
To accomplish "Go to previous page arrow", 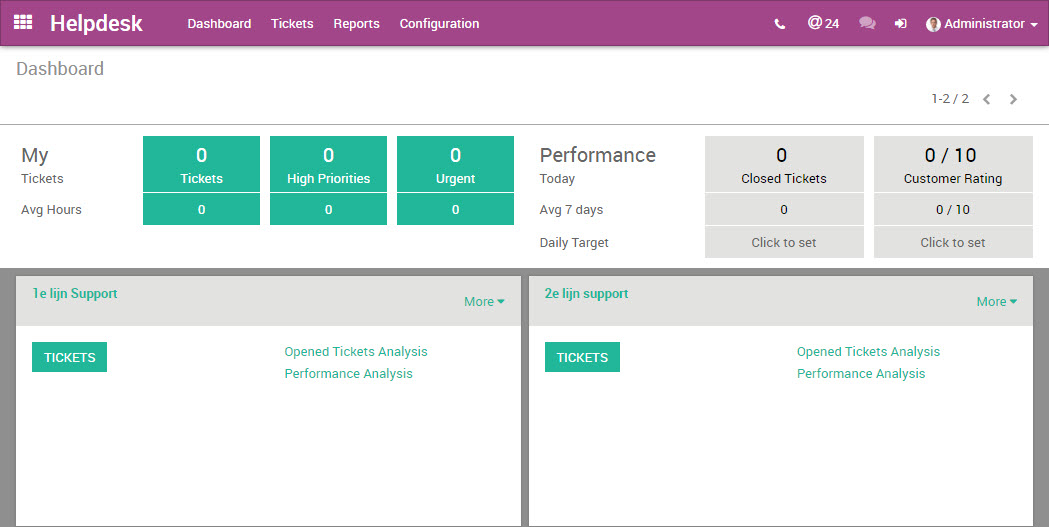I will click(986, 99).
